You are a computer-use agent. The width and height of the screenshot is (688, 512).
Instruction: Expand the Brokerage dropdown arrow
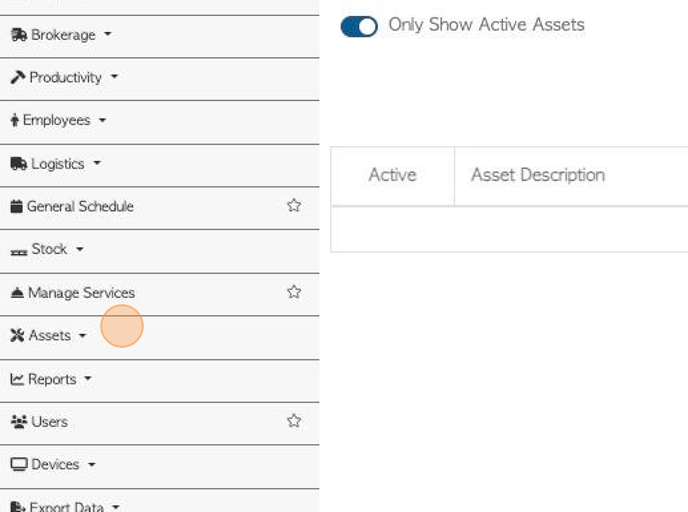(x=108, y=34)
